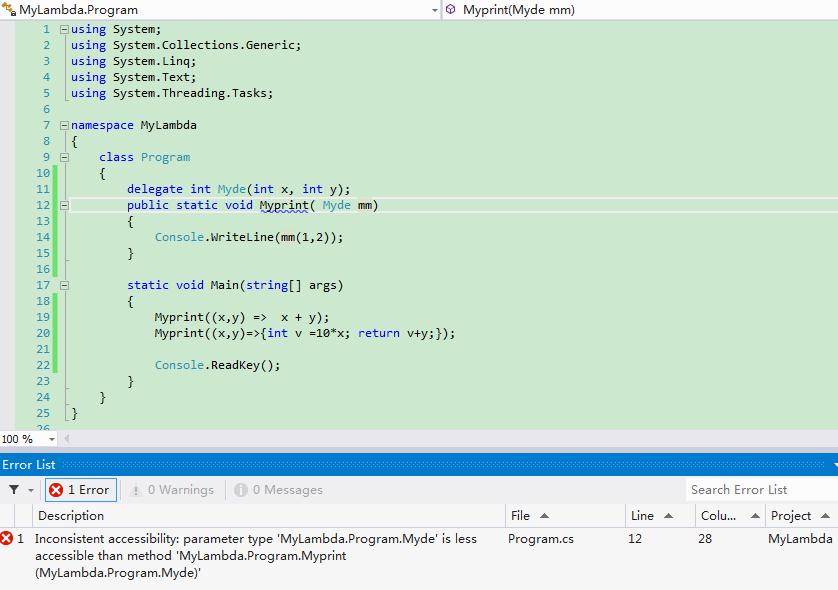Screen dimensions: 838x590
Task: Toggle the 0 Warnings filter button
Action: [x=172, y=490]
